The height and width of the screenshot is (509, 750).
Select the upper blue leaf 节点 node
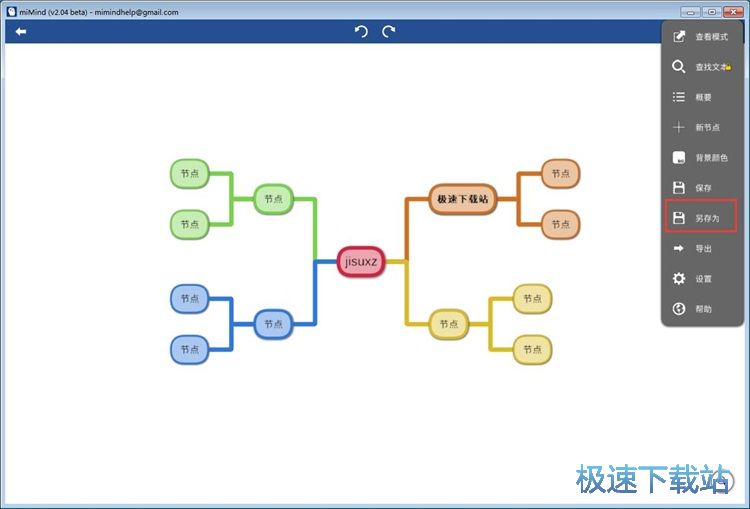click(190, 299)
